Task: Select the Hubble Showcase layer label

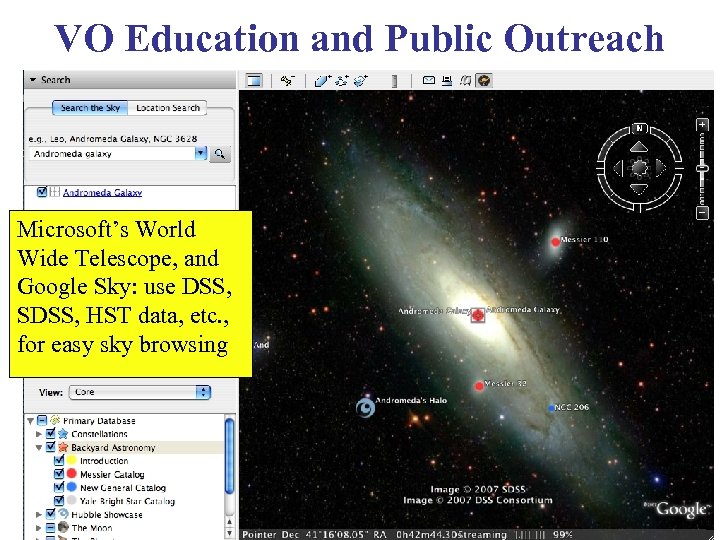Action: (x=107, y=515)
